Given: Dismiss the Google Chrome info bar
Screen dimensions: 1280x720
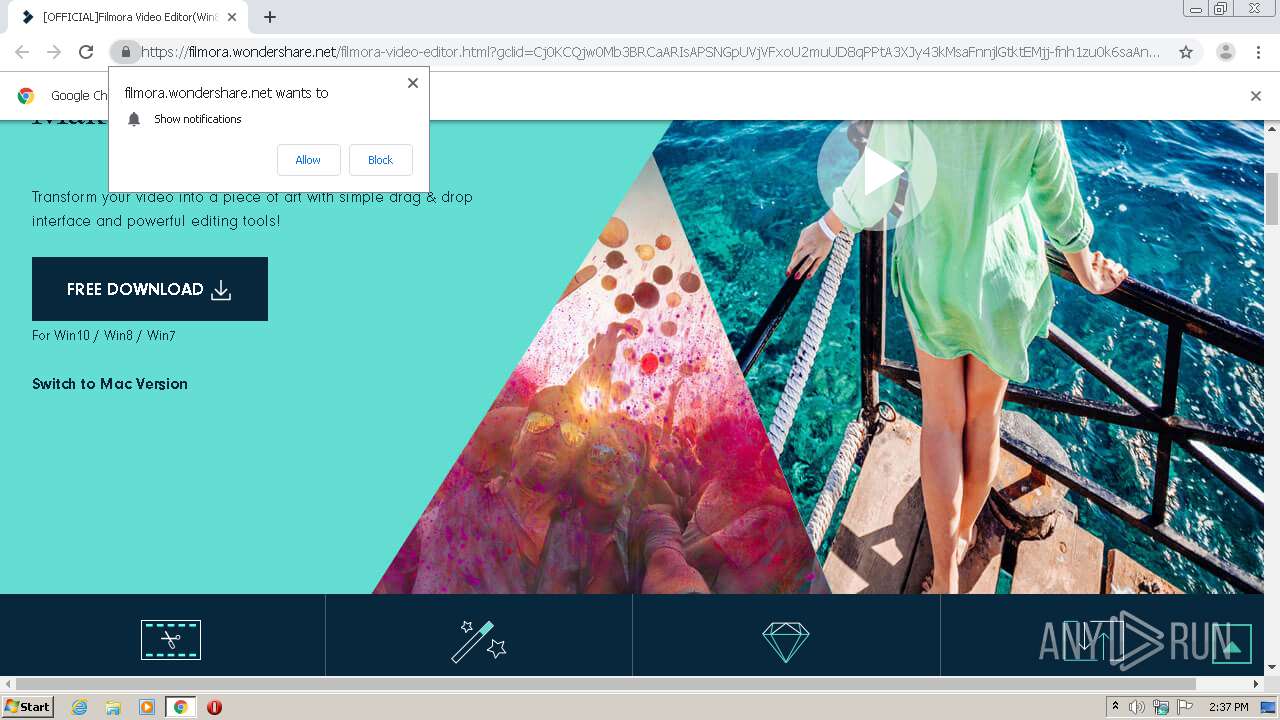Looking at the screenshot, I should [1256, 96].
